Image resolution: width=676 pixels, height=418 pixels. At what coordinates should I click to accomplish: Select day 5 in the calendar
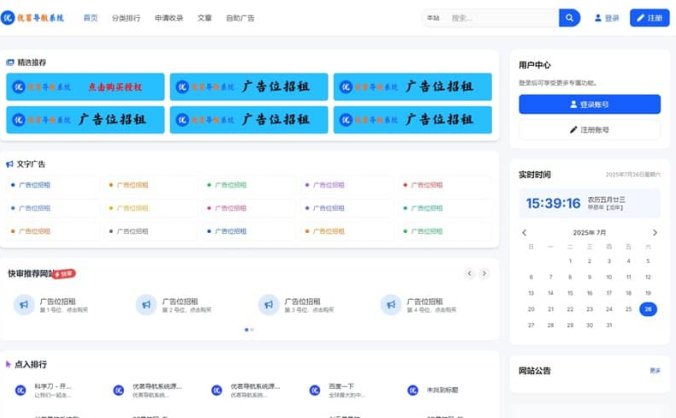coord(648,261)
